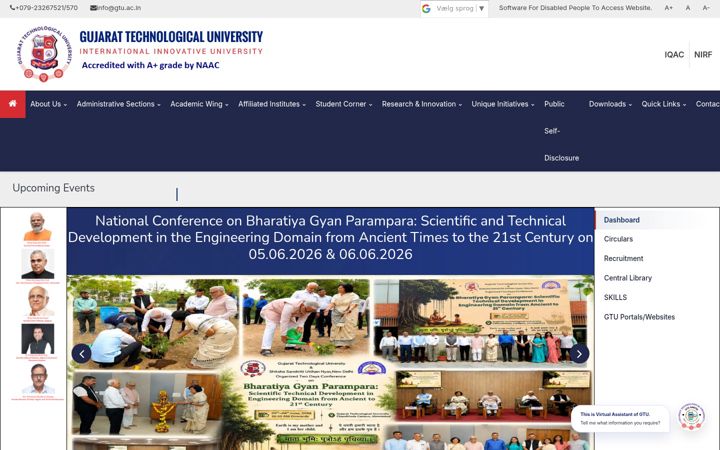Increase font size with A+ button
Screen dimensions: 720x450
(x=669, y=8)
